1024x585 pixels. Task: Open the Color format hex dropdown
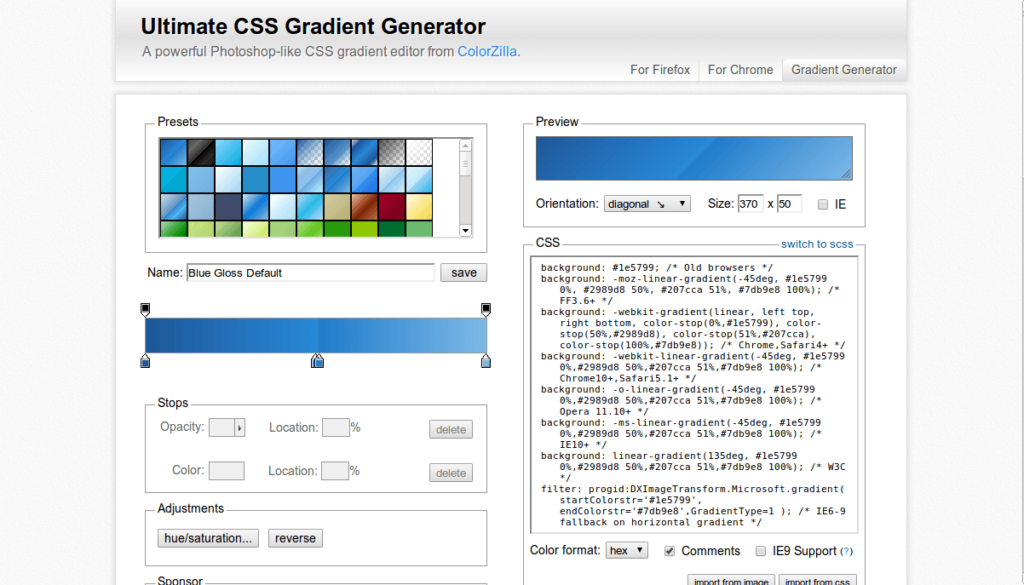(627, 550)
